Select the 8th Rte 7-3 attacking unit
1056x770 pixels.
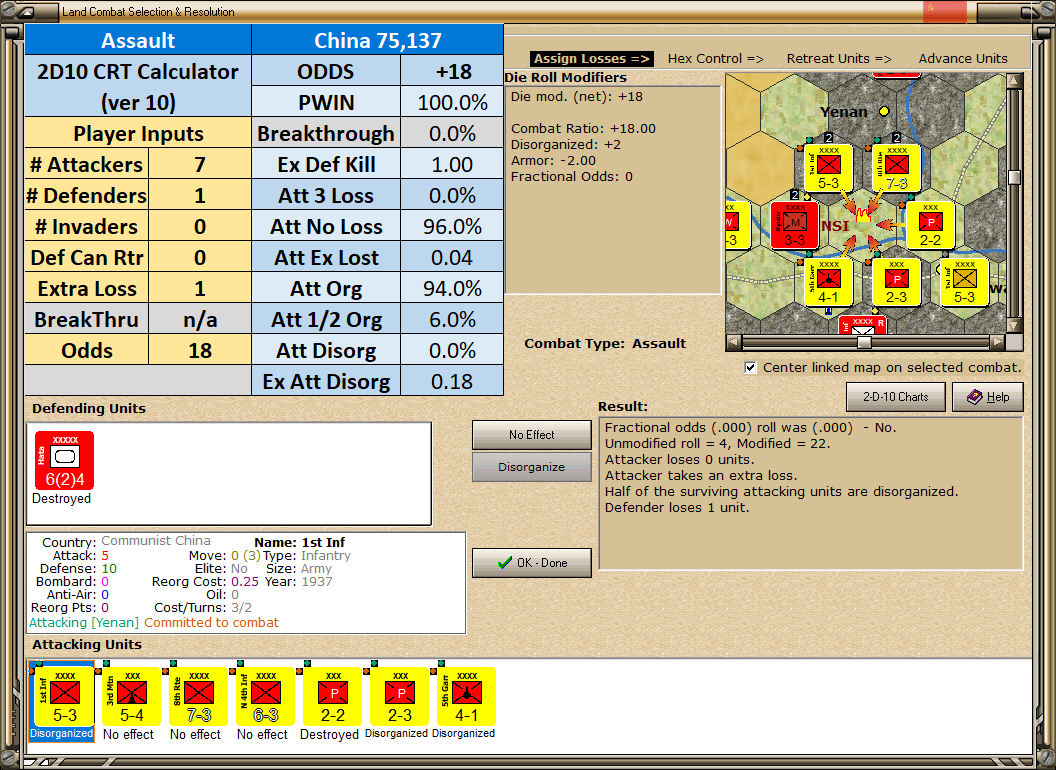point(198,697)
